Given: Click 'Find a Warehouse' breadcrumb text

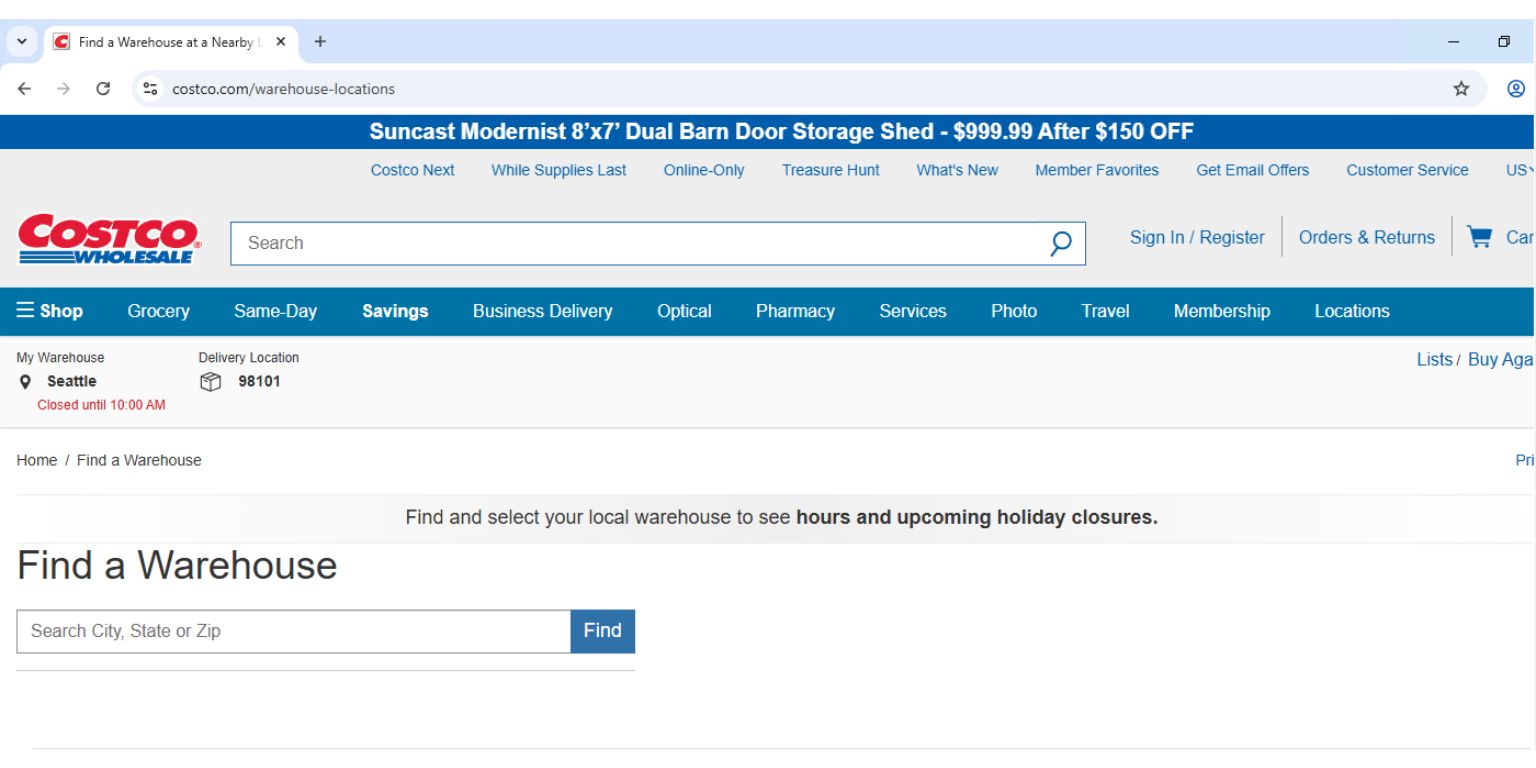Looking at the screenshot, I should [139, 460].
